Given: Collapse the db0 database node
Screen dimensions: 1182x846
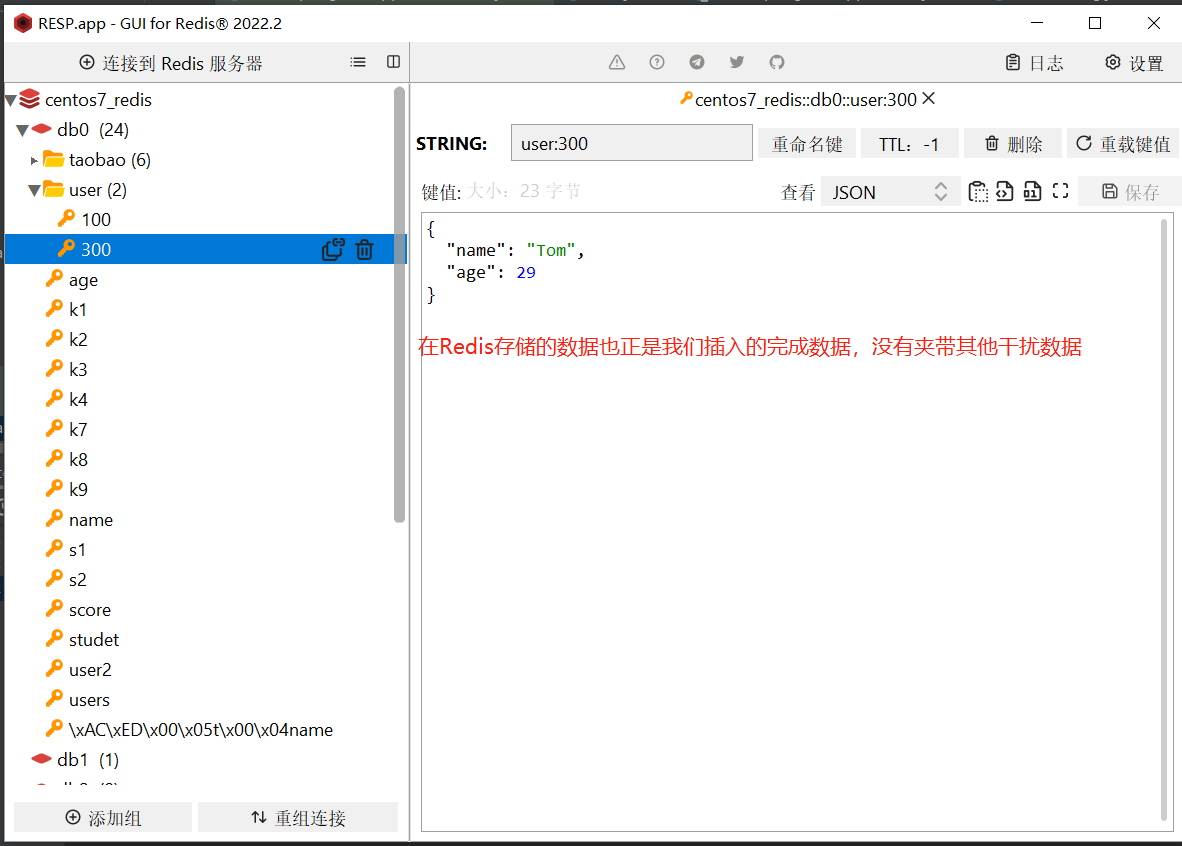Looking at the screenshot, I should (23, 130).
